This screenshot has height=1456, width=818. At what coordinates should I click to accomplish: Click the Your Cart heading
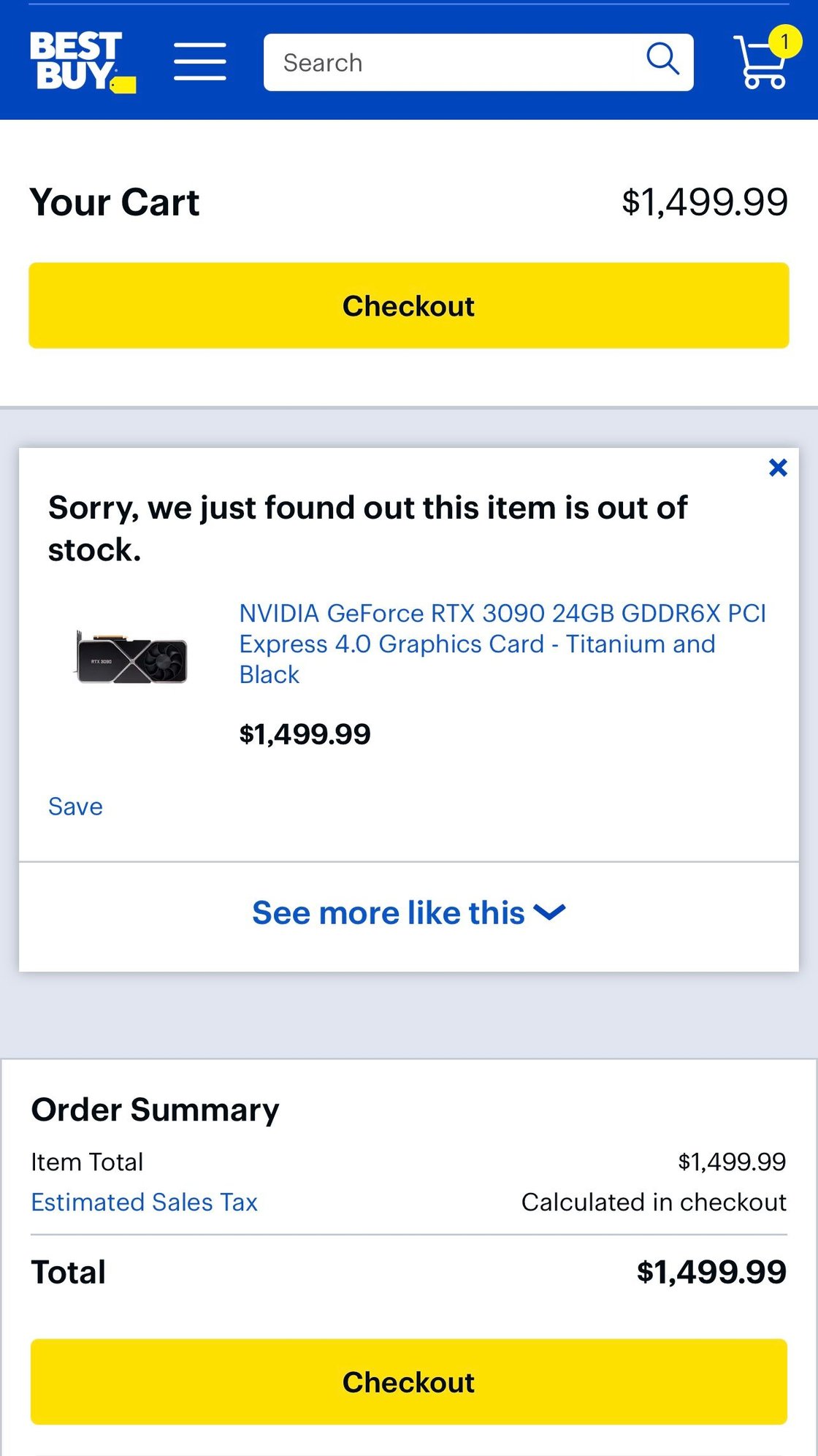[x=115, y=202]
